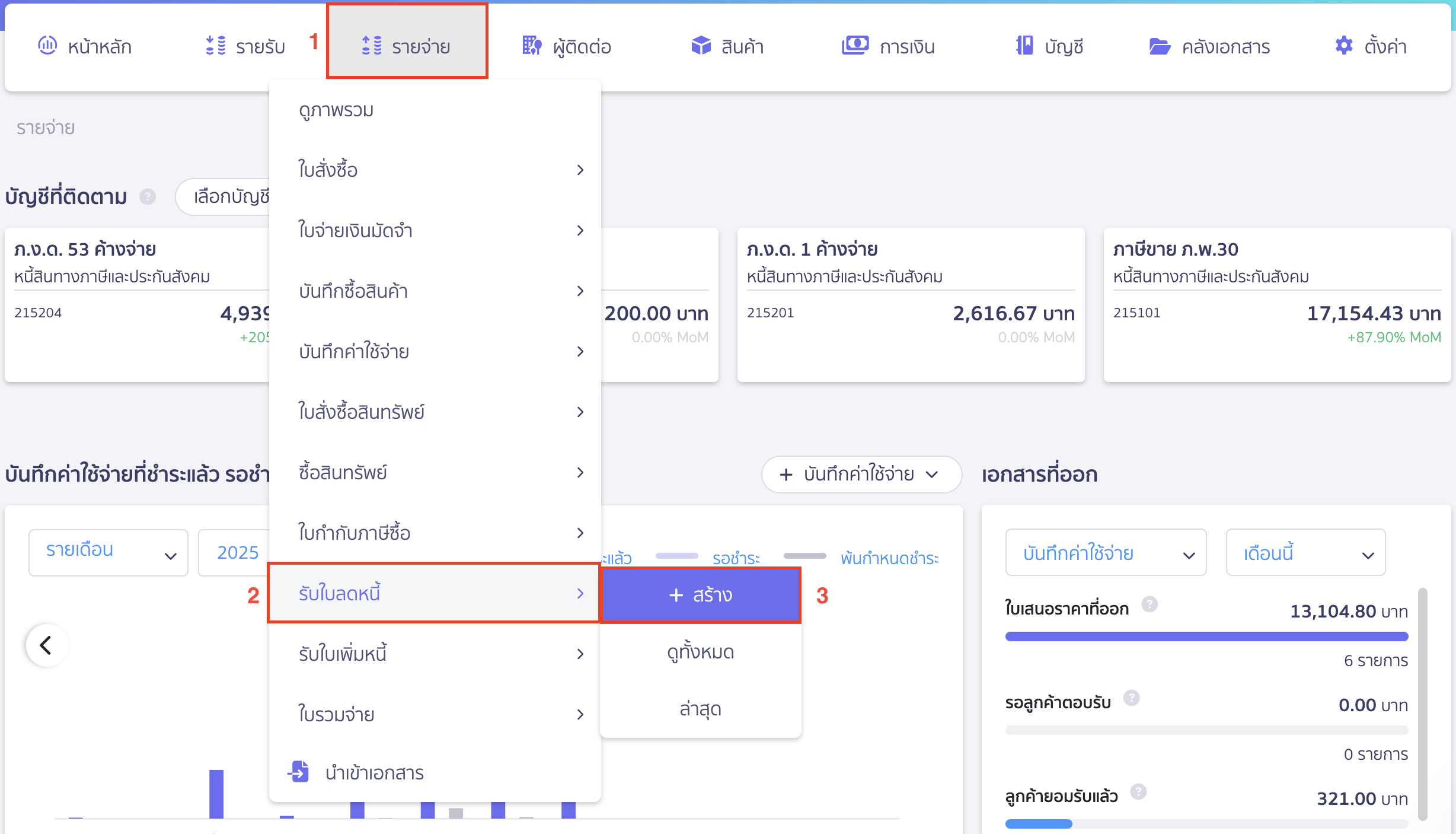Click ดูทั้งหมด in the submenu

coord(701,651)
